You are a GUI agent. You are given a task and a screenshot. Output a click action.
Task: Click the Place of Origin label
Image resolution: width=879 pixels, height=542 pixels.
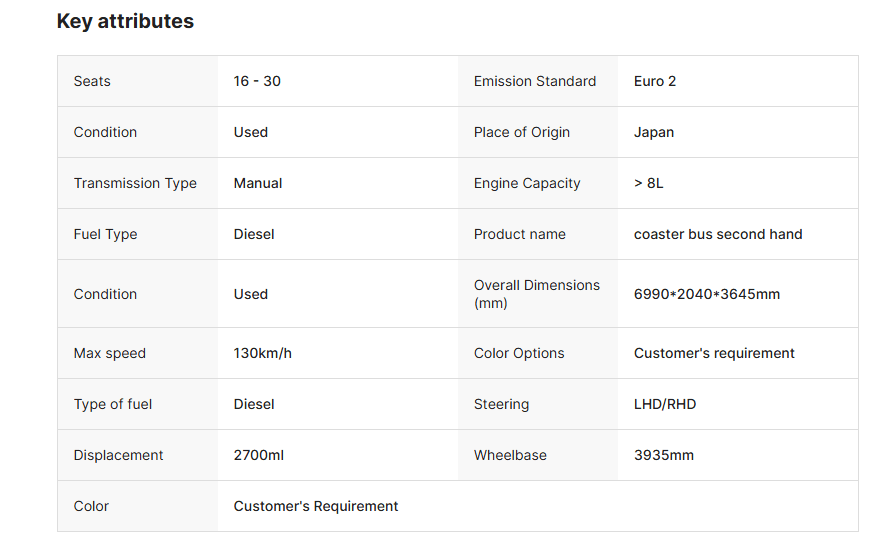click(521, 132)
